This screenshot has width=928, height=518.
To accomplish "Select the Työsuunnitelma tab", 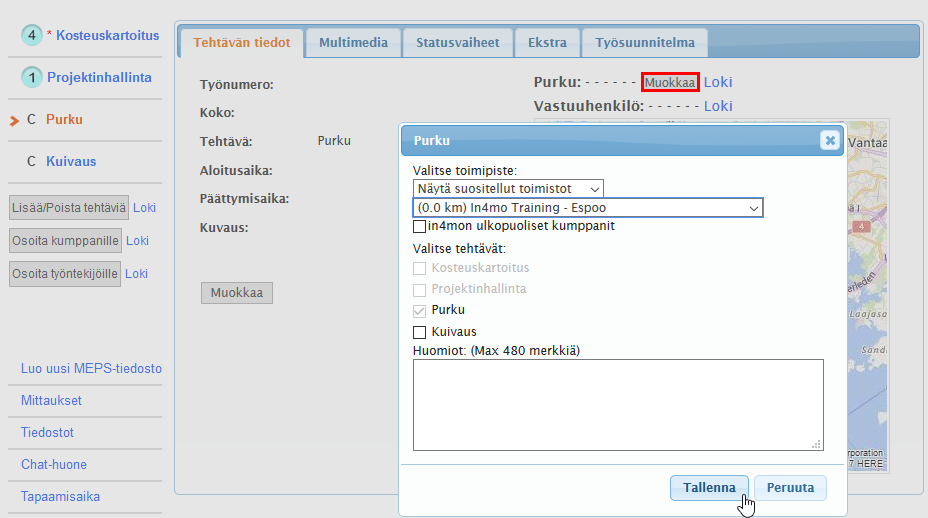I will pyautogui.click(x=644, y=43).
